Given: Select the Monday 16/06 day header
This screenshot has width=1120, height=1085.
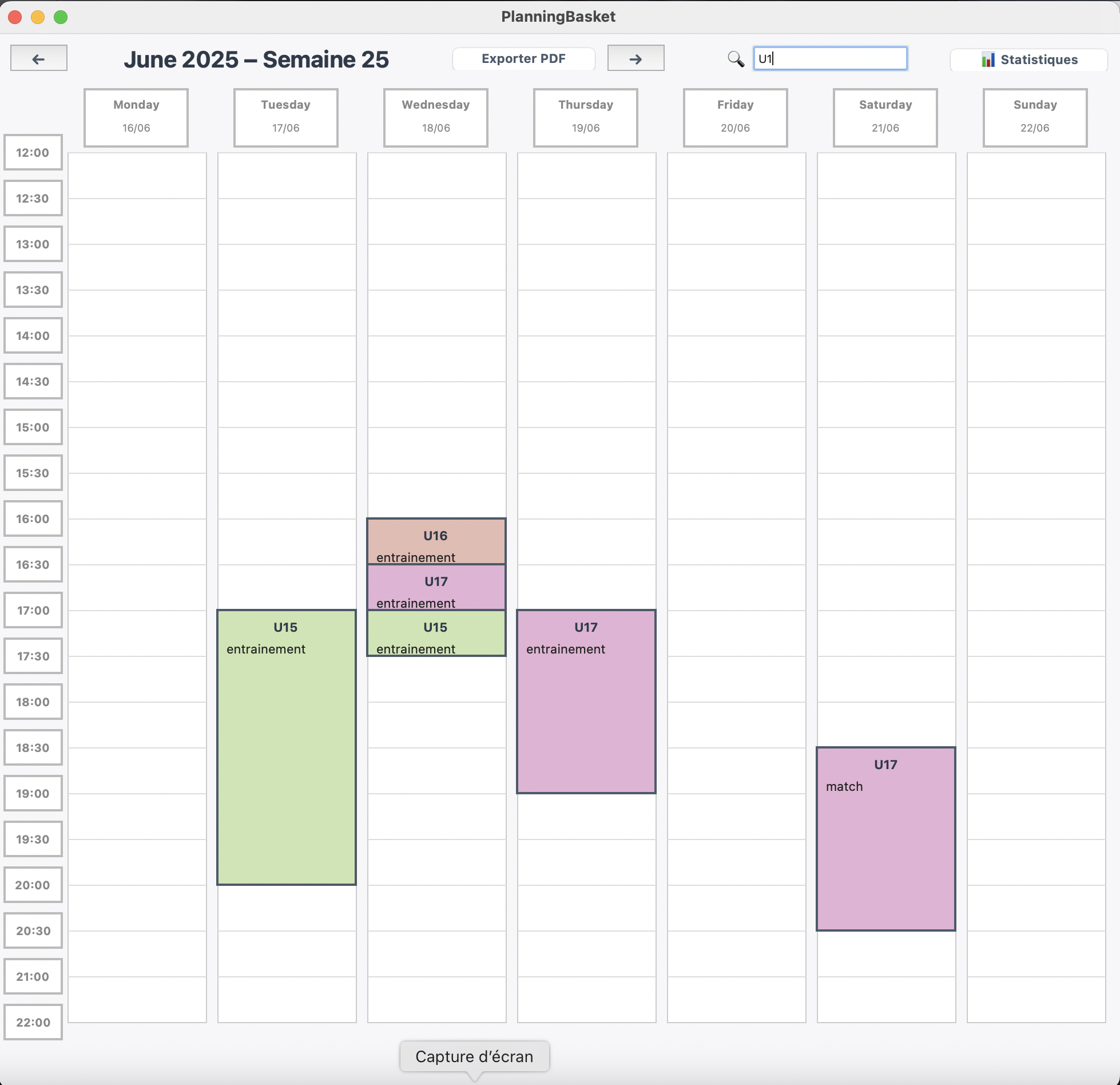Looking at the screenshot, I should pyautogui.click(x=136, y=117).
